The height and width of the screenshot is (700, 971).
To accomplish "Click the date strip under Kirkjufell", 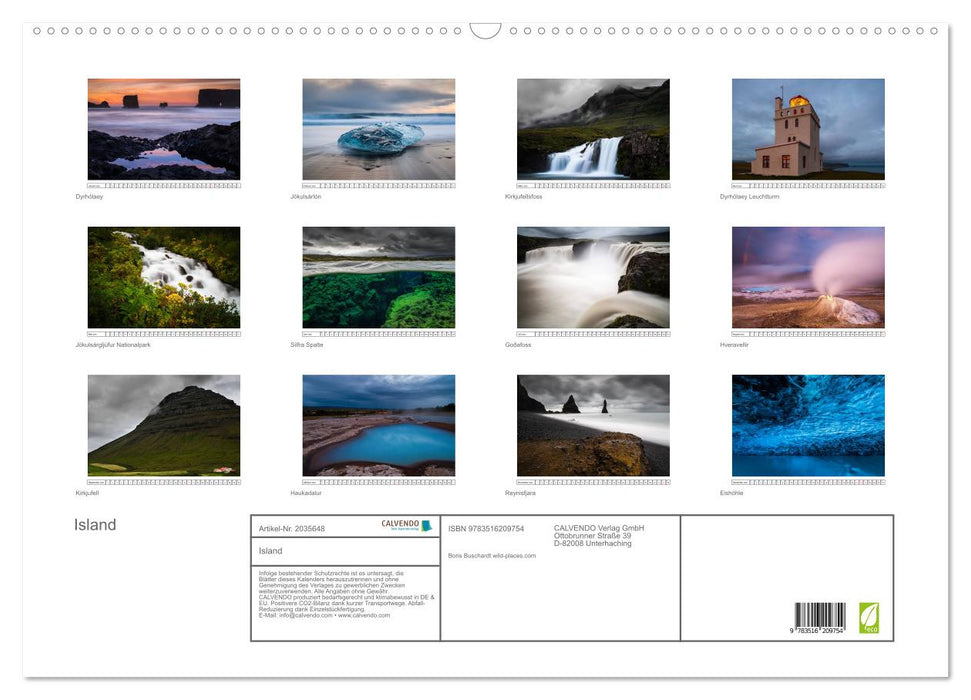I will [x=163, y=480].
